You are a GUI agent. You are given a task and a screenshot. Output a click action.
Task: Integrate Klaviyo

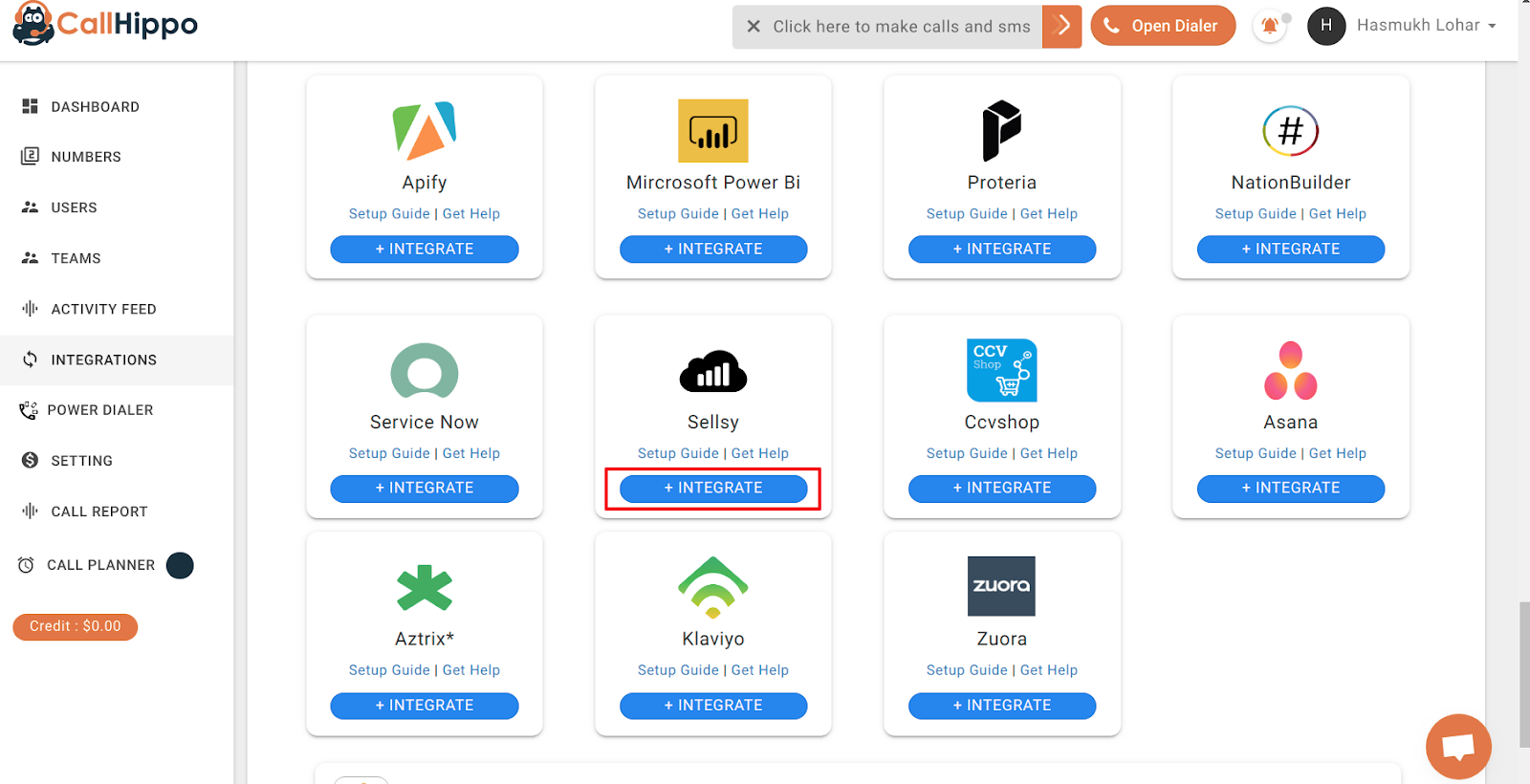point(713,706)
